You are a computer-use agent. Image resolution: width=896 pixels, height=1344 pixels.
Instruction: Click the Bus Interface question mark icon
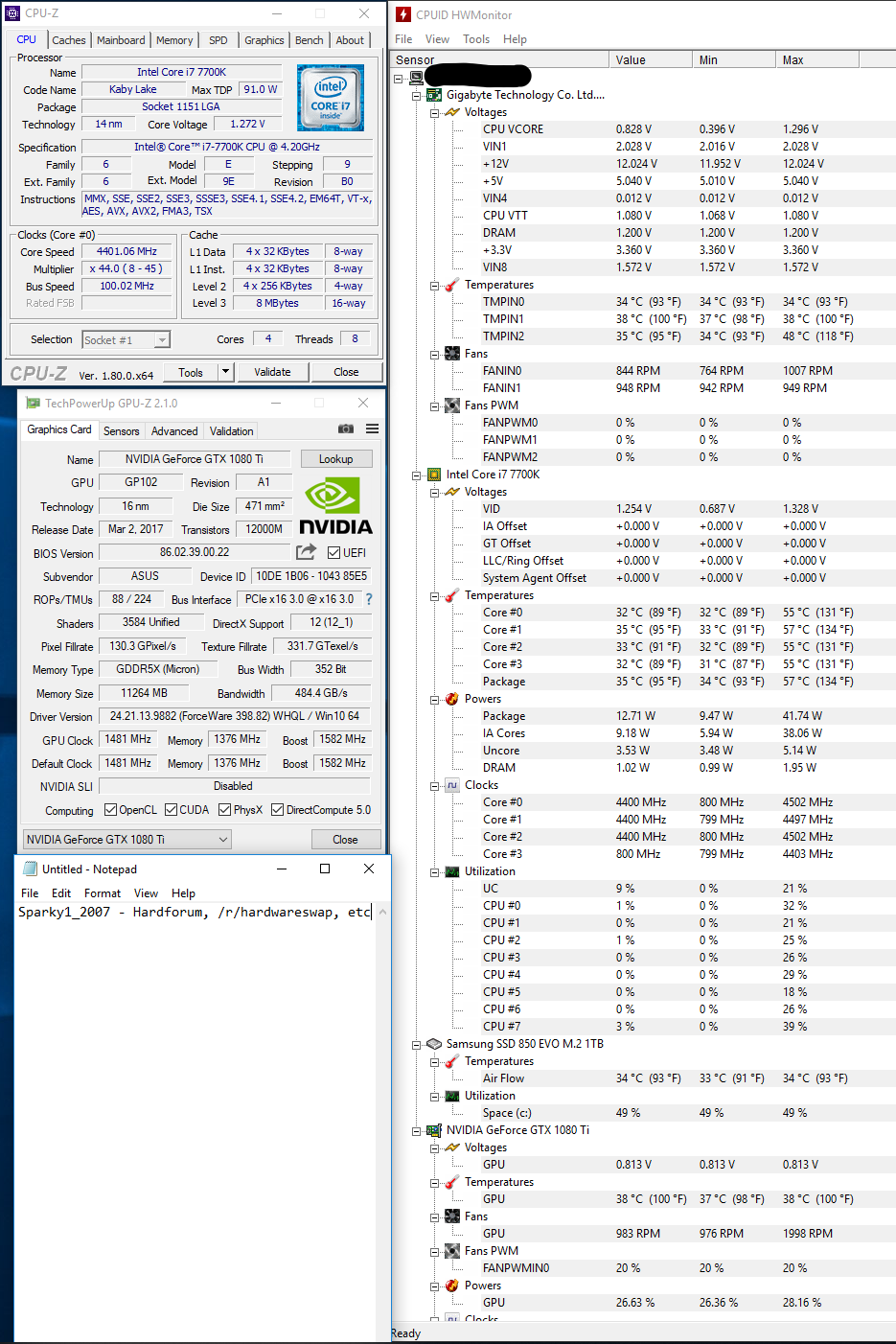click(x=369, y=599)
